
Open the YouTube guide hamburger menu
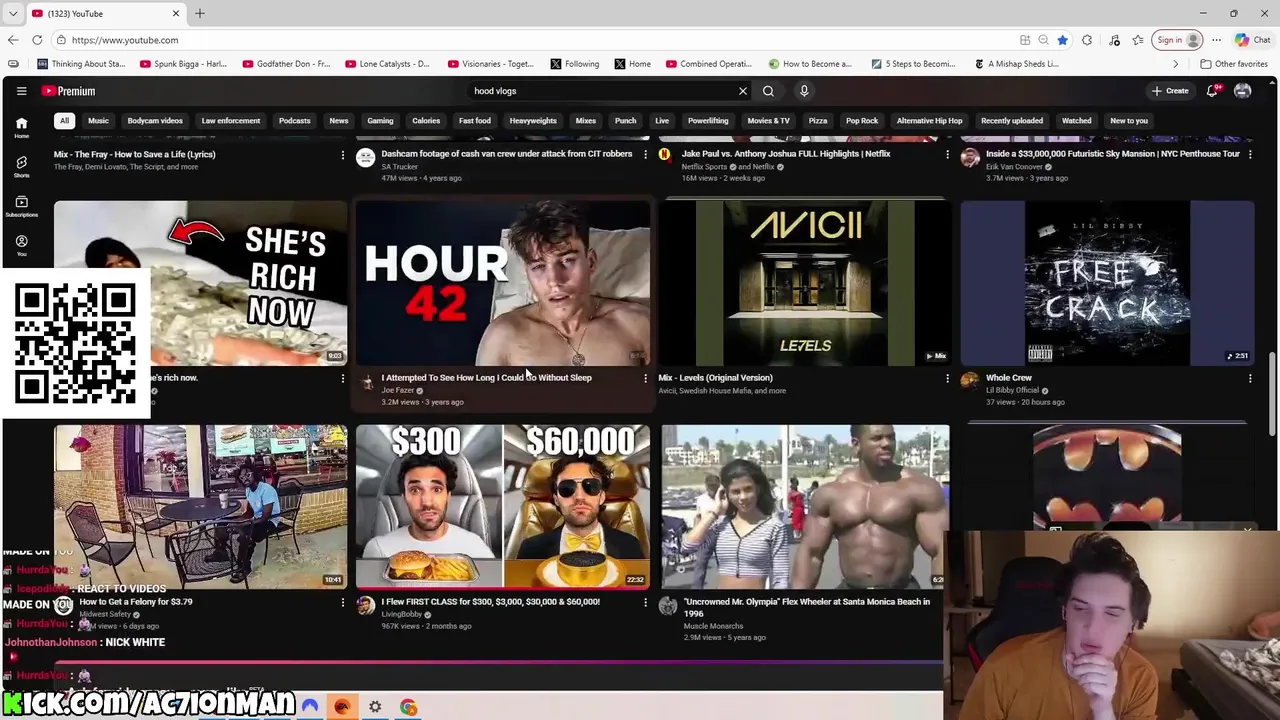point(21,91)
